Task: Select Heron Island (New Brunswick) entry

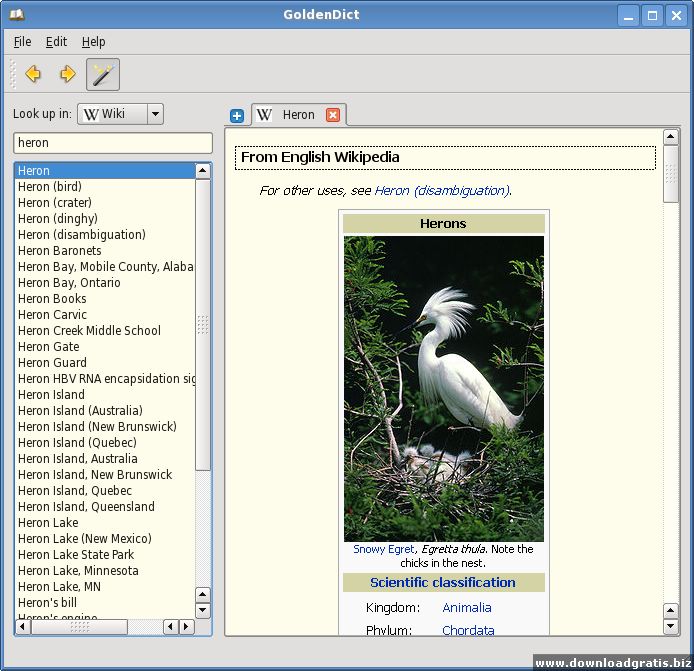Action: click(x=105, y=427)
